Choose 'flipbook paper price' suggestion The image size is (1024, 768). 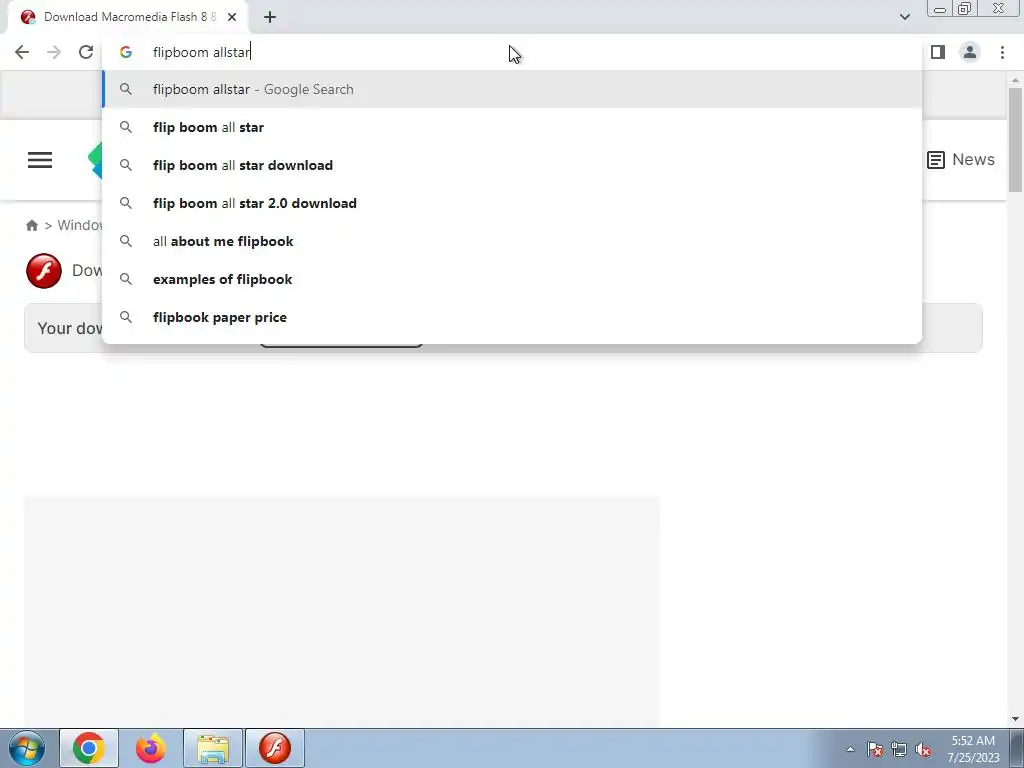[512, 317]
